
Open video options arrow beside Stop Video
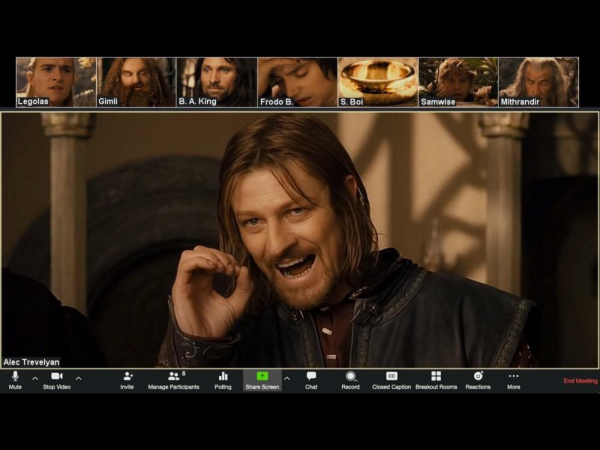[79, 379]
